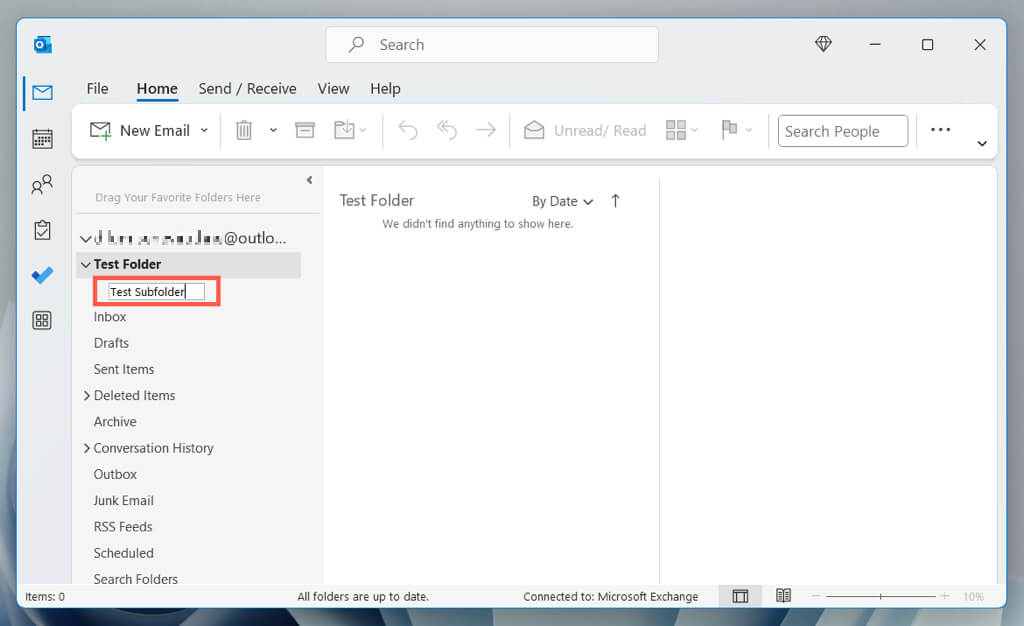Collapse the Test Folder node

point(86,264)
